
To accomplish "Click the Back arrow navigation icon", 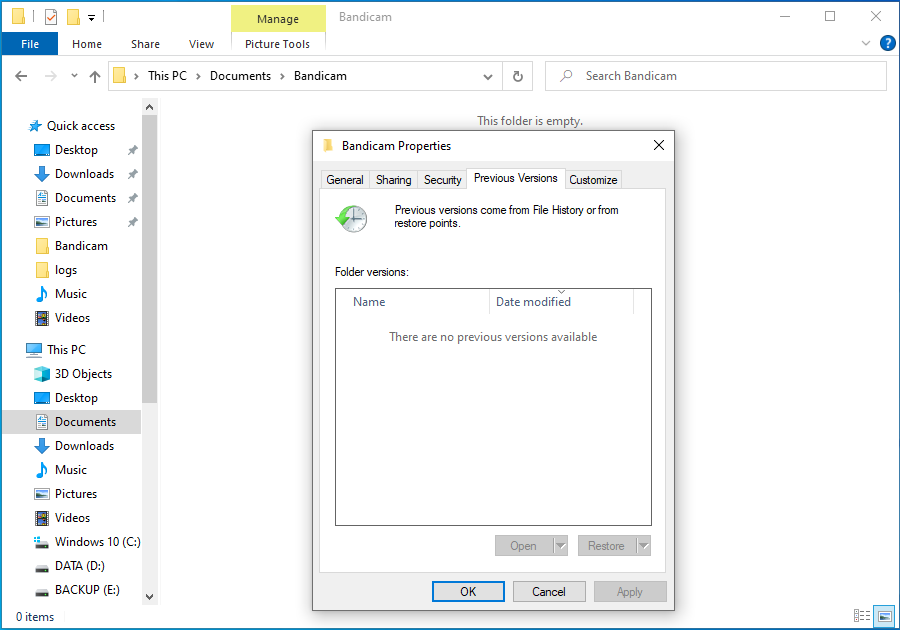I will [x=22, y=76].
